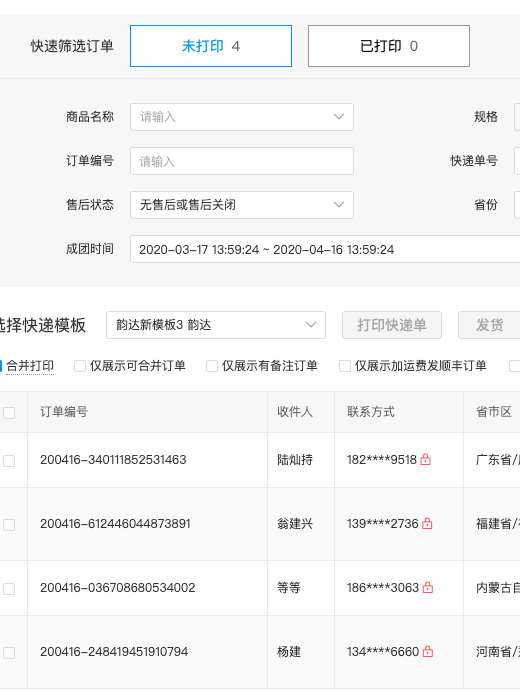Open the 售后状态 dropdown showing 无售后或售后关闭

click(242, 205)
